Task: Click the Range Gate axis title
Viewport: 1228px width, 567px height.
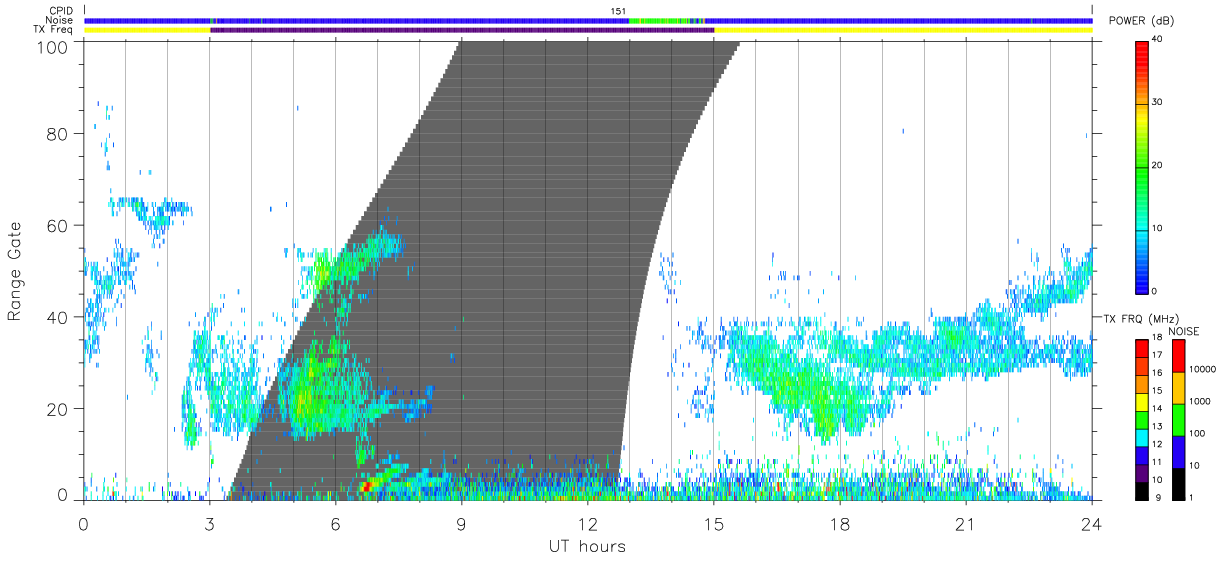Action: pyautogui.click(x=15, y=270)
